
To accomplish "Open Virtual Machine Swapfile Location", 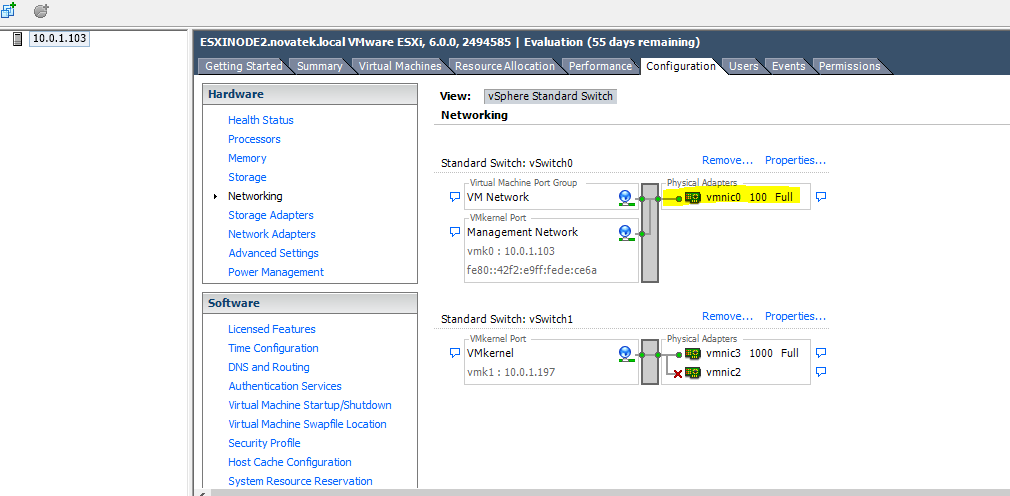I will click(307, 424).
